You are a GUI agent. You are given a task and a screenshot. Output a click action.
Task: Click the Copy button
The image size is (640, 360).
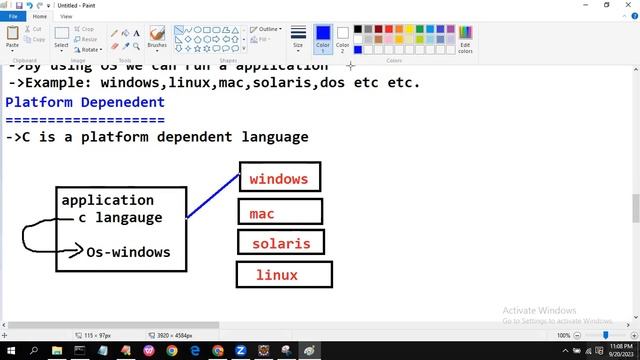click(35, 40)
